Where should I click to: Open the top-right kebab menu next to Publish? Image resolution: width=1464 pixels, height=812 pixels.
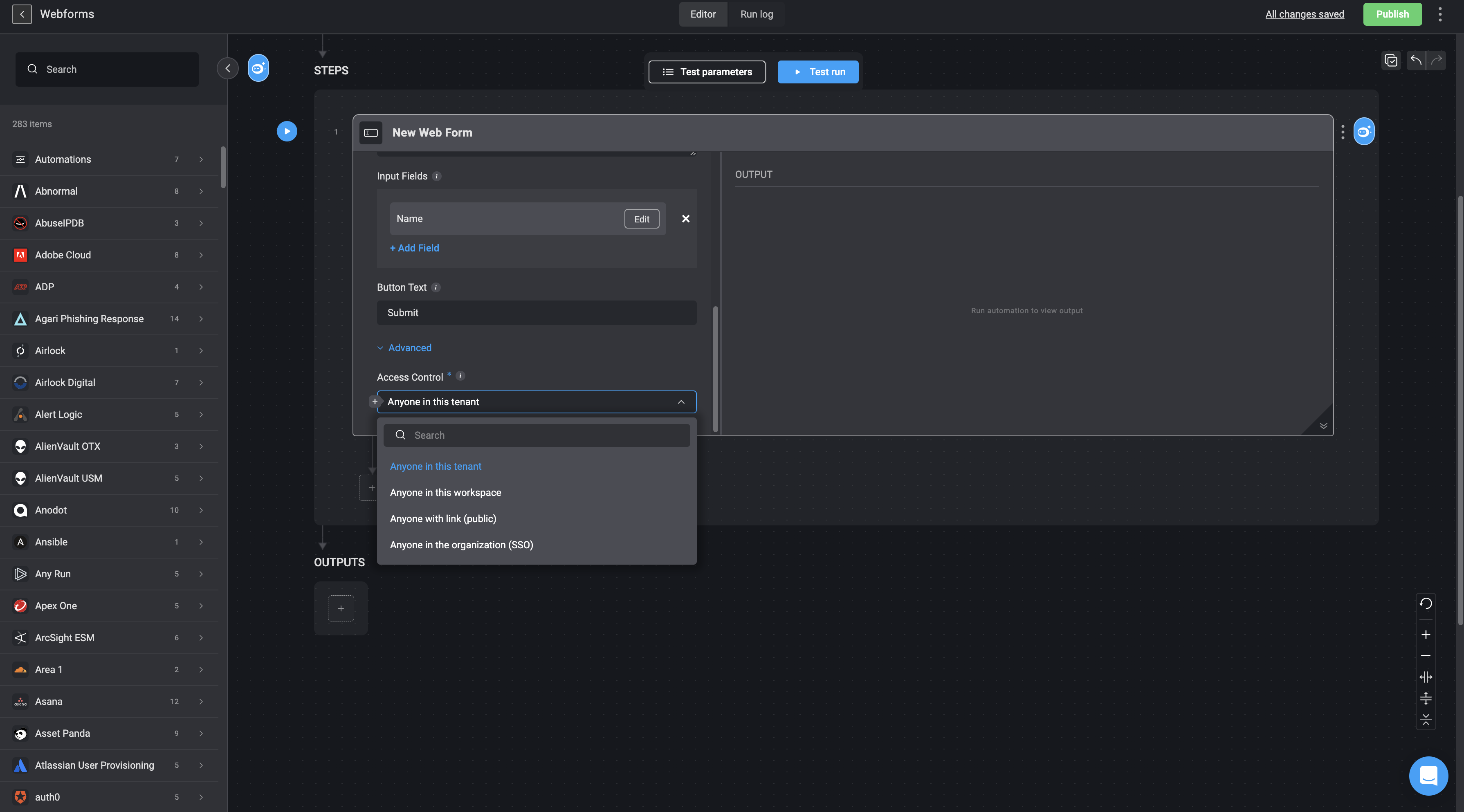click(1439, 14)
